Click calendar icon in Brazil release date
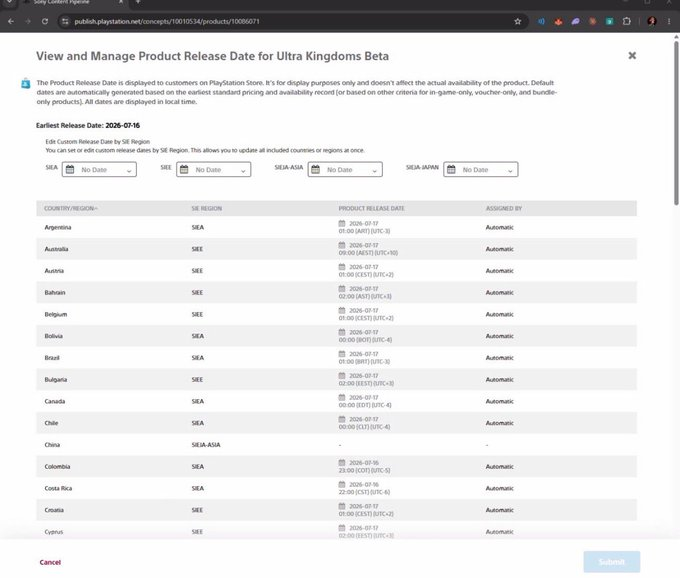Viewport: 680px width, 578px height. (x=342, y=354)
